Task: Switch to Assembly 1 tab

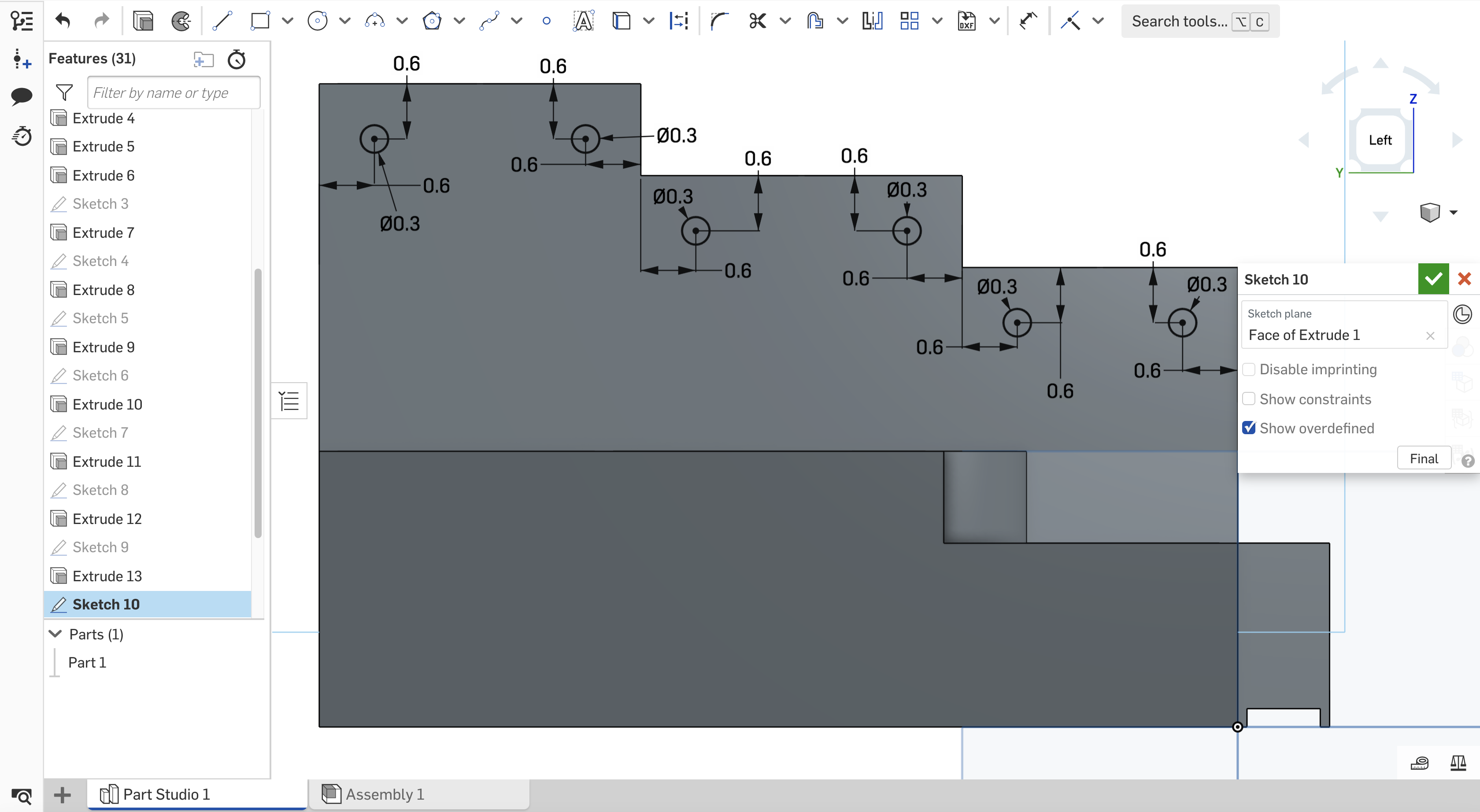Action: (384, 794)
